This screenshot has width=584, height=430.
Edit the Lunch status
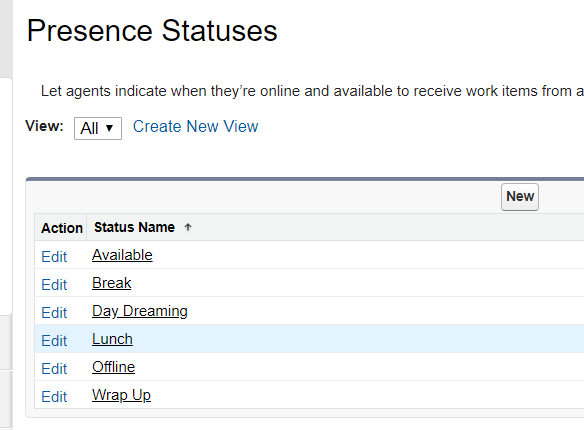(54, 341)
